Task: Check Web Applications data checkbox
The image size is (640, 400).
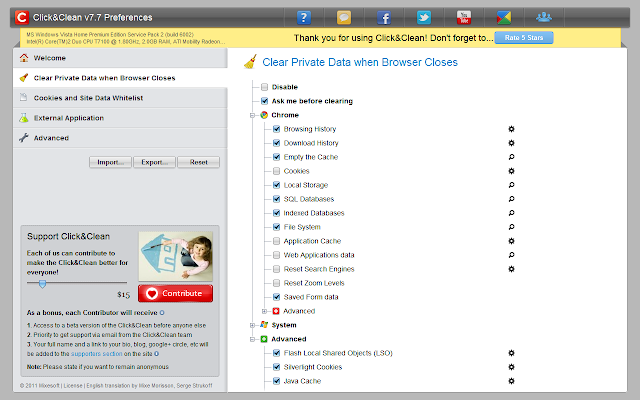Action: 276,255
